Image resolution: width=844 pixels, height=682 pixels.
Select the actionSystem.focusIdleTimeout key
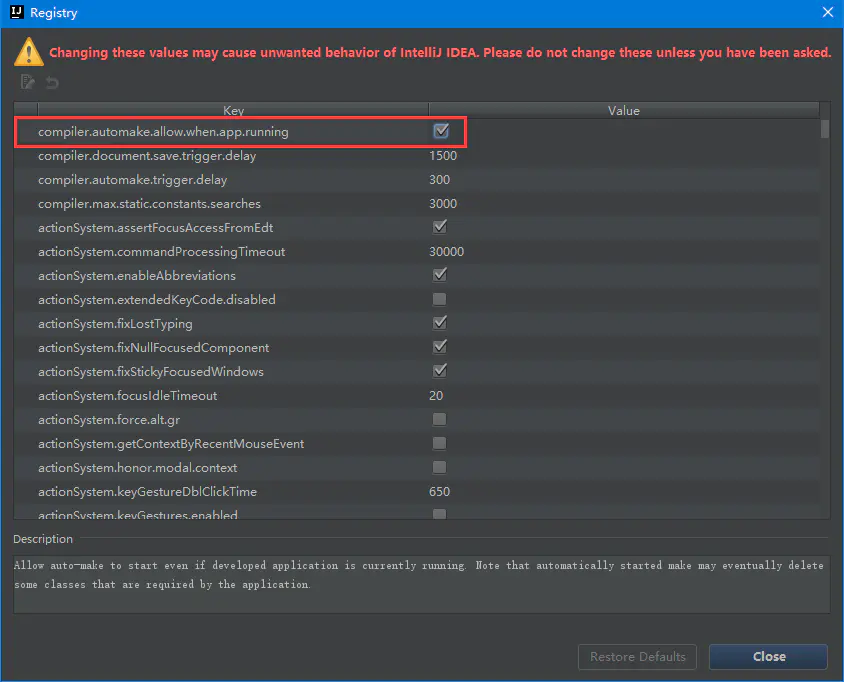[128, 396]
